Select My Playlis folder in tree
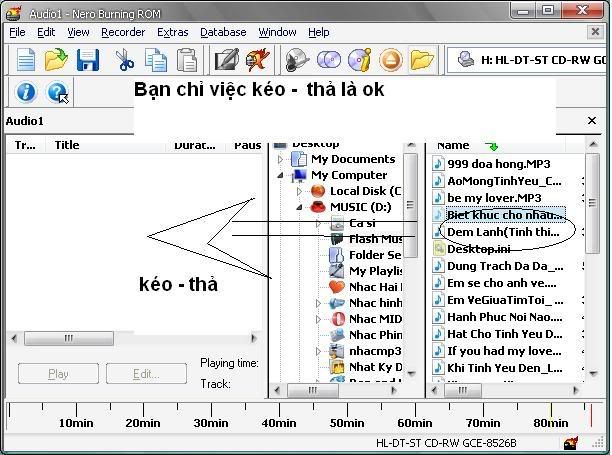Screen dimensions: 612x455 click(376, 271)
